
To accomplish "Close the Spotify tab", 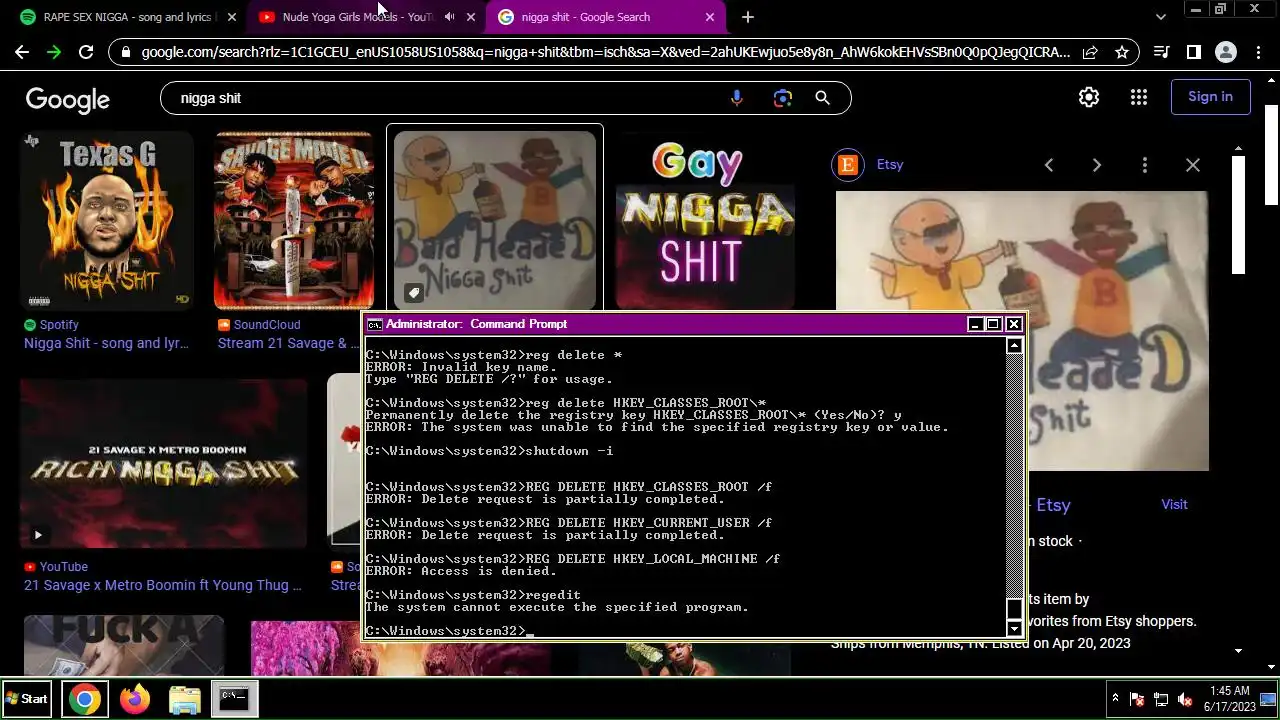I will [232, 17].
